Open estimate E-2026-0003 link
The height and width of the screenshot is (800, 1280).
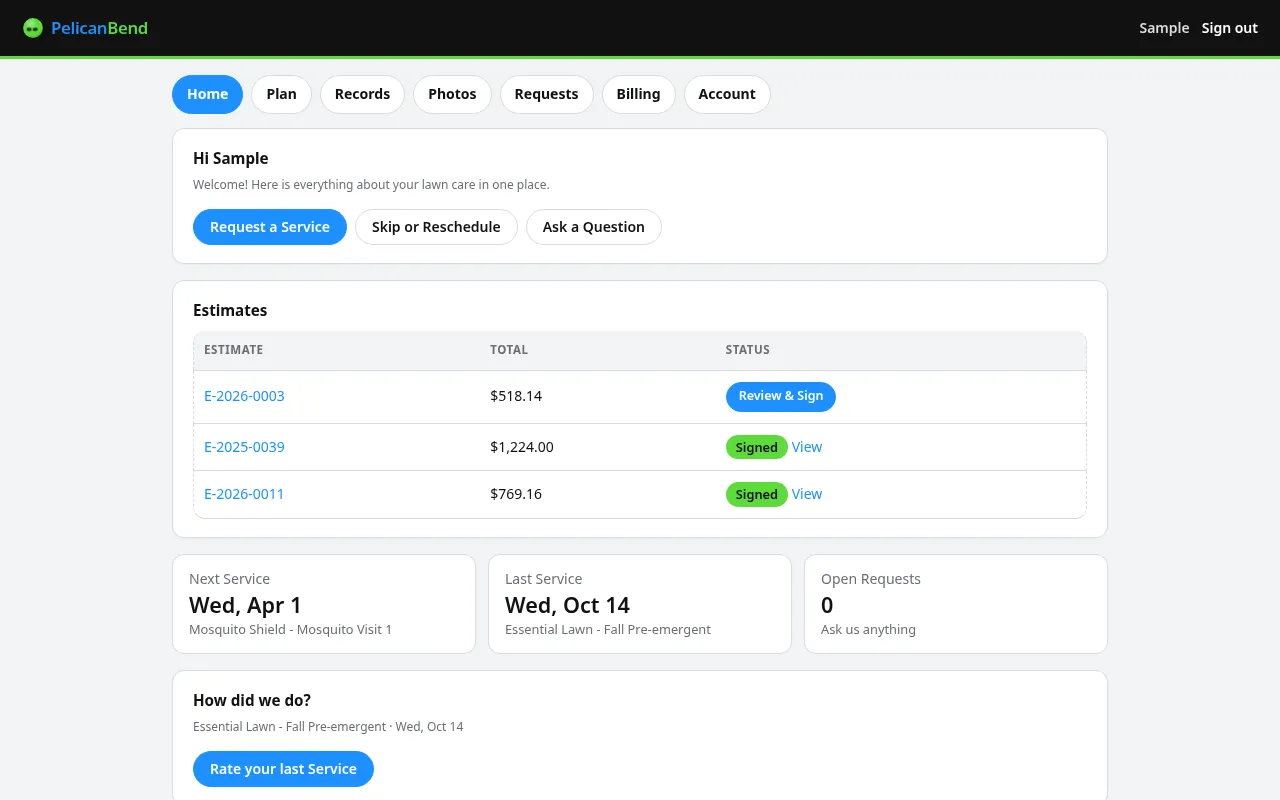click(244, 396)
